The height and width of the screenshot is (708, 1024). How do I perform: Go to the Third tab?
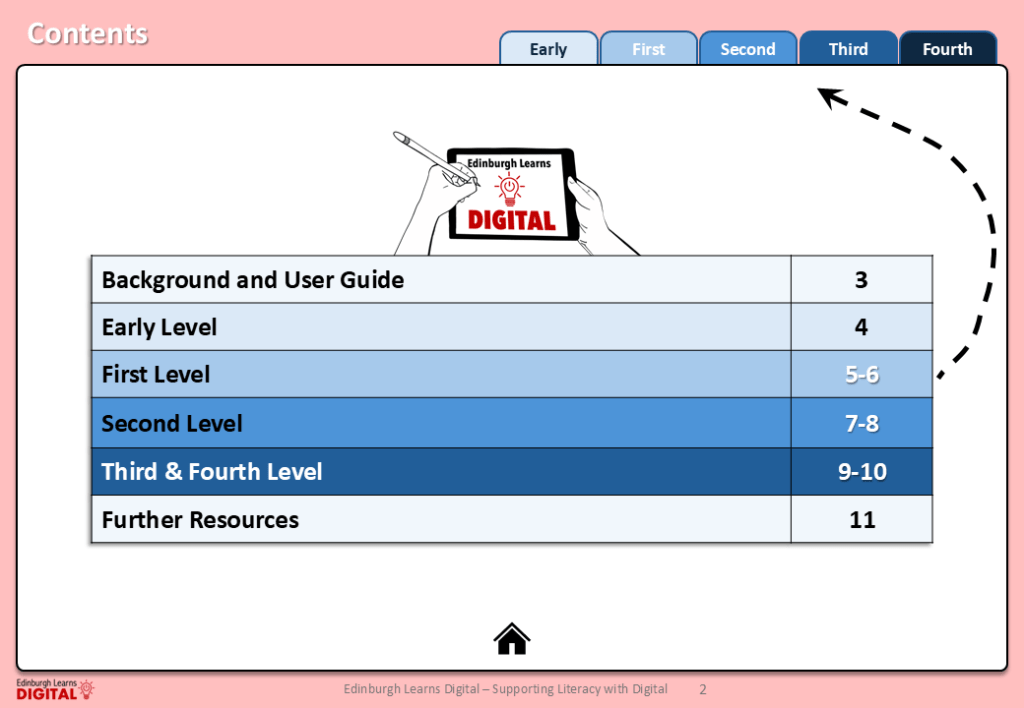point(848,49)
